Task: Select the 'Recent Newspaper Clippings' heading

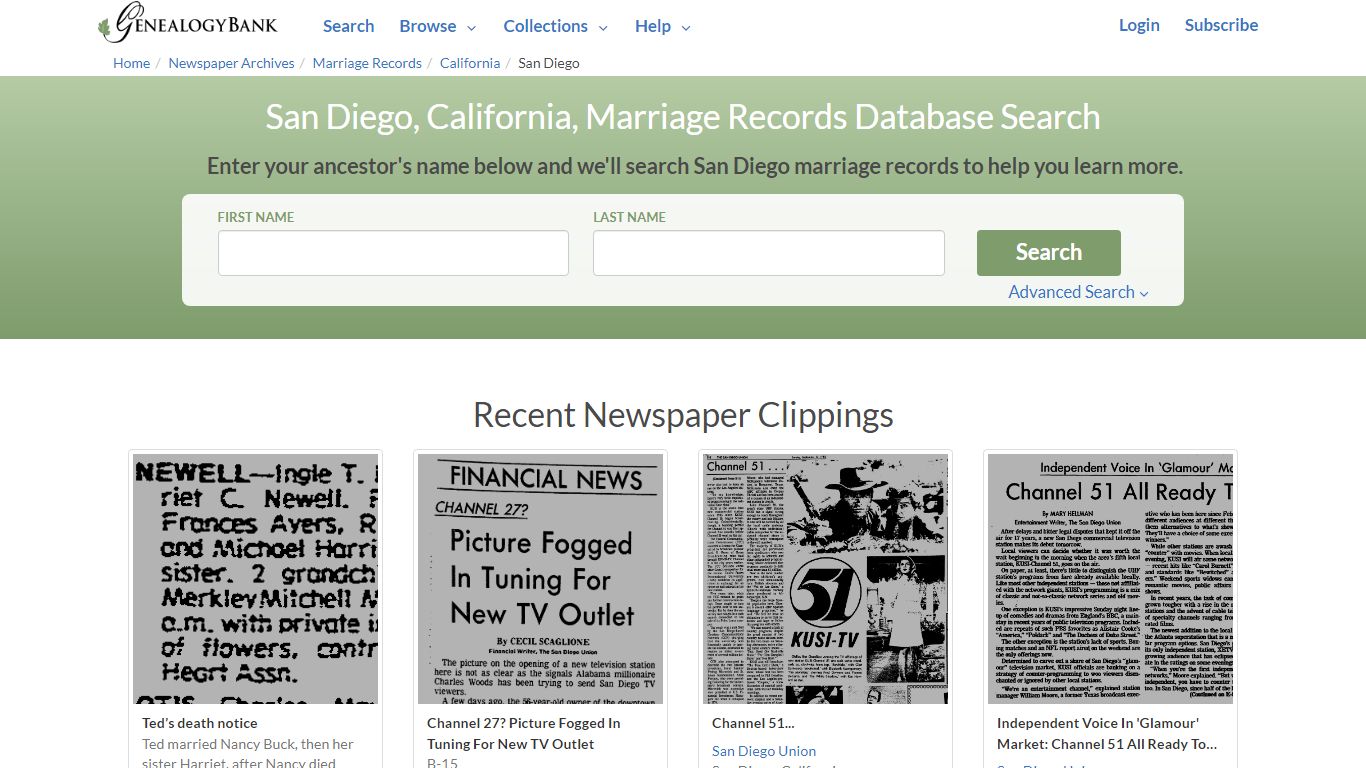Action: click(x=683, y=414)
